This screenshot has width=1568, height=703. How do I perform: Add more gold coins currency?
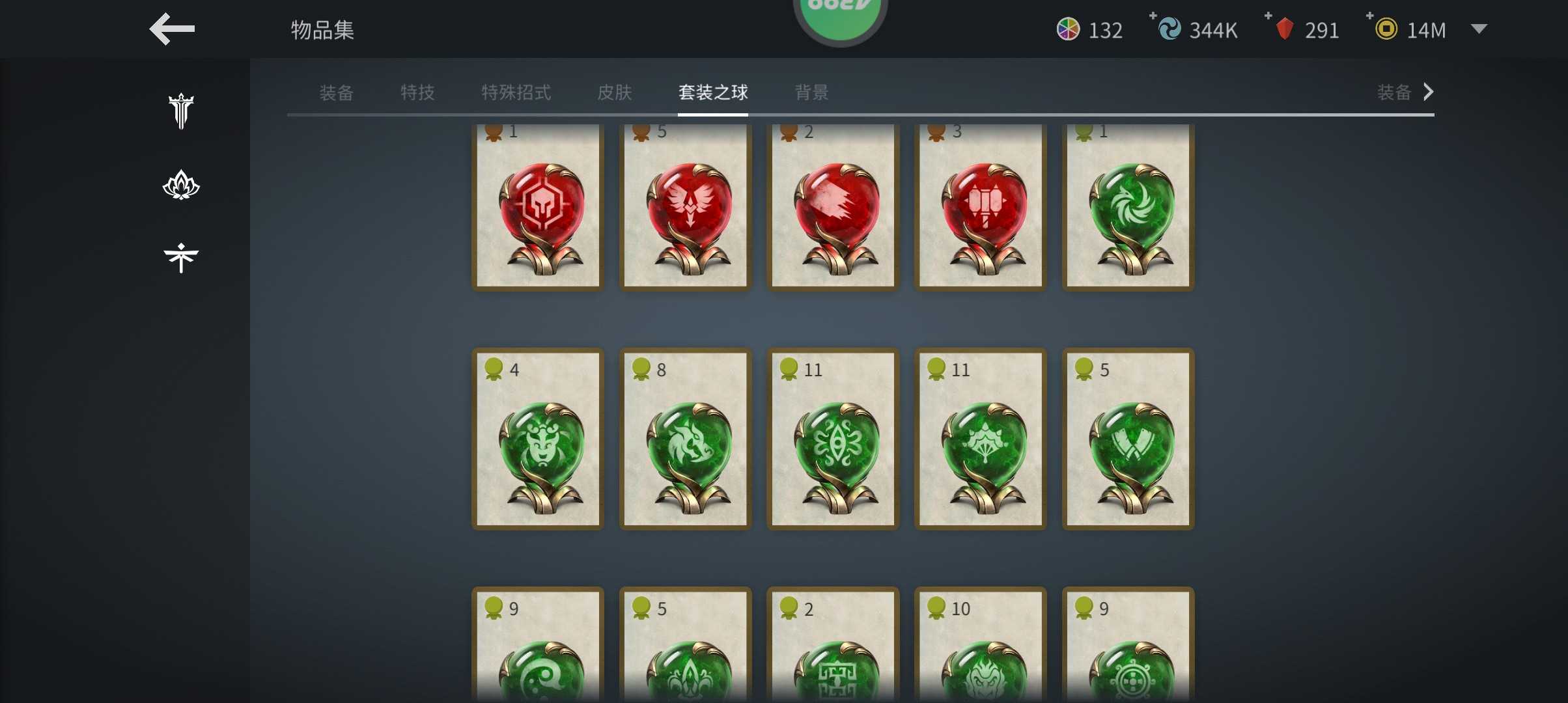1370,16
